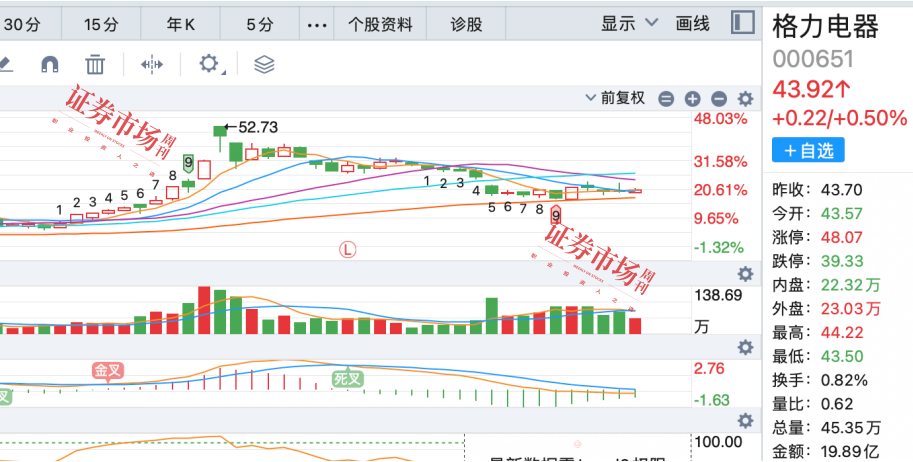The height and width of the screenshot is (462, 913).
Task: Click the 今开 value 43.57
Action: click(x=842, y=213)
